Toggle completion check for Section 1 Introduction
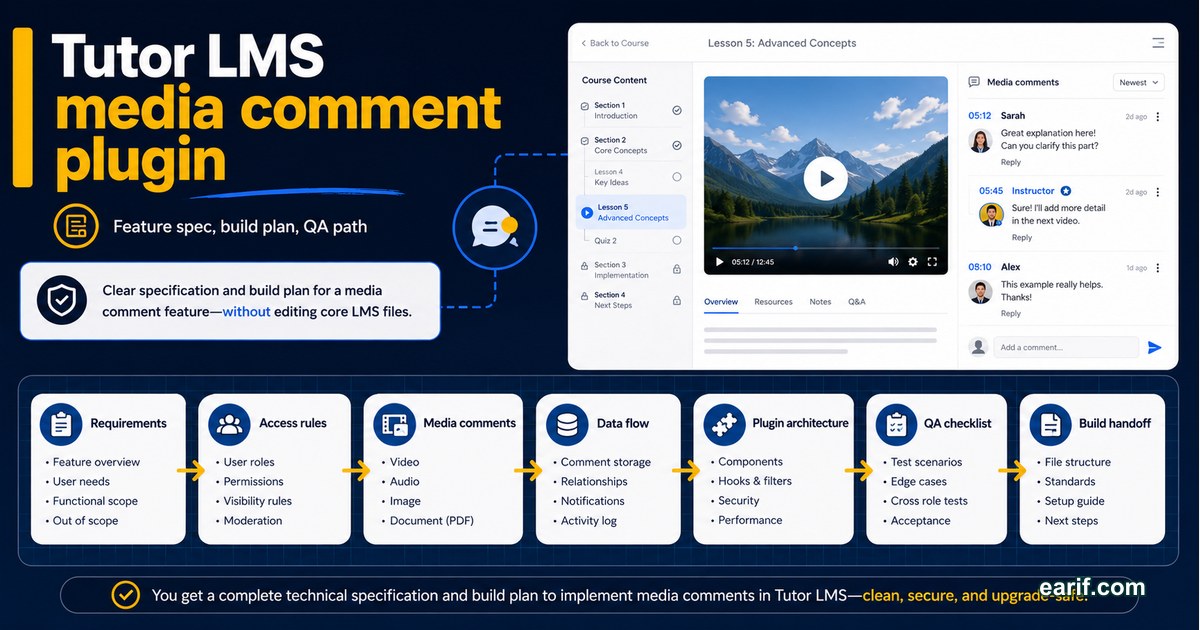Image resolution: width=1200 pixels, height=630 pixels. pyautogui.click(x=677, y=111)
